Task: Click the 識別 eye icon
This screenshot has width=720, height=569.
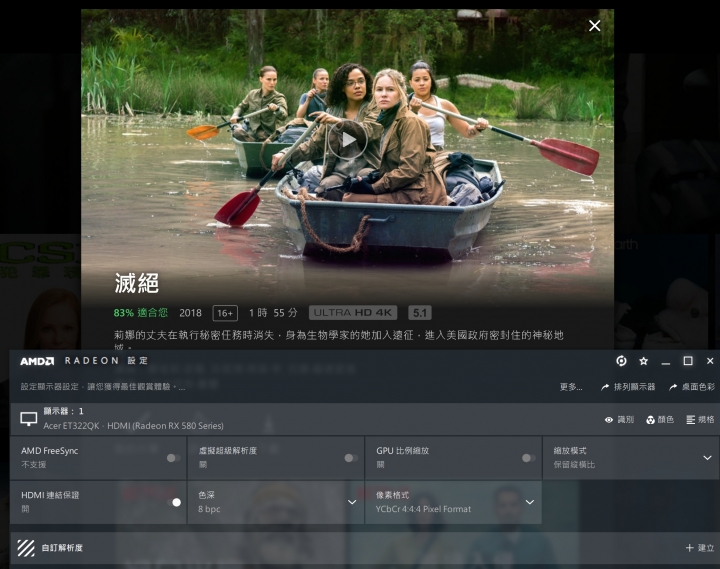Action: point(609,420)
